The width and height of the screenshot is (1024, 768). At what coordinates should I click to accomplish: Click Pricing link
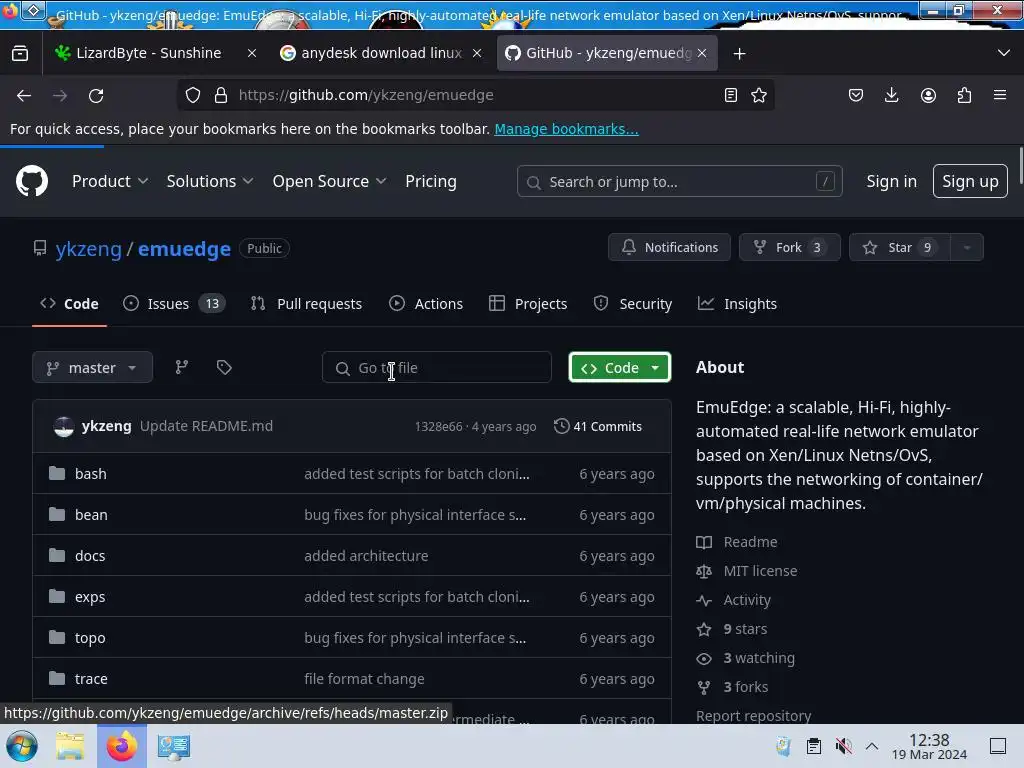click(430, 182)
